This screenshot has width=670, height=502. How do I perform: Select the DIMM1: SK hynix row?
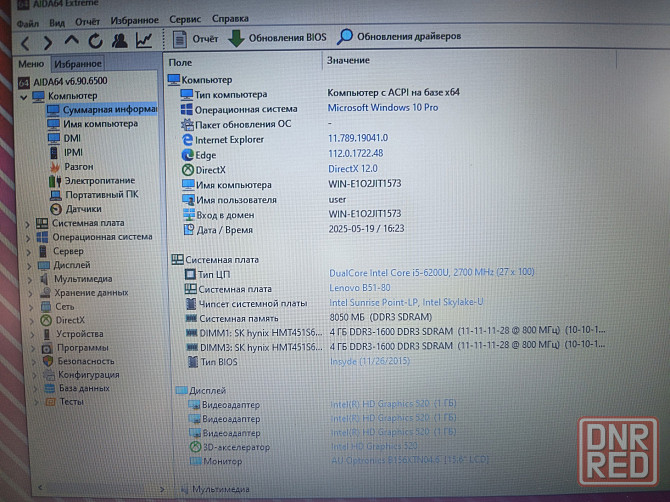click(395, 332)
